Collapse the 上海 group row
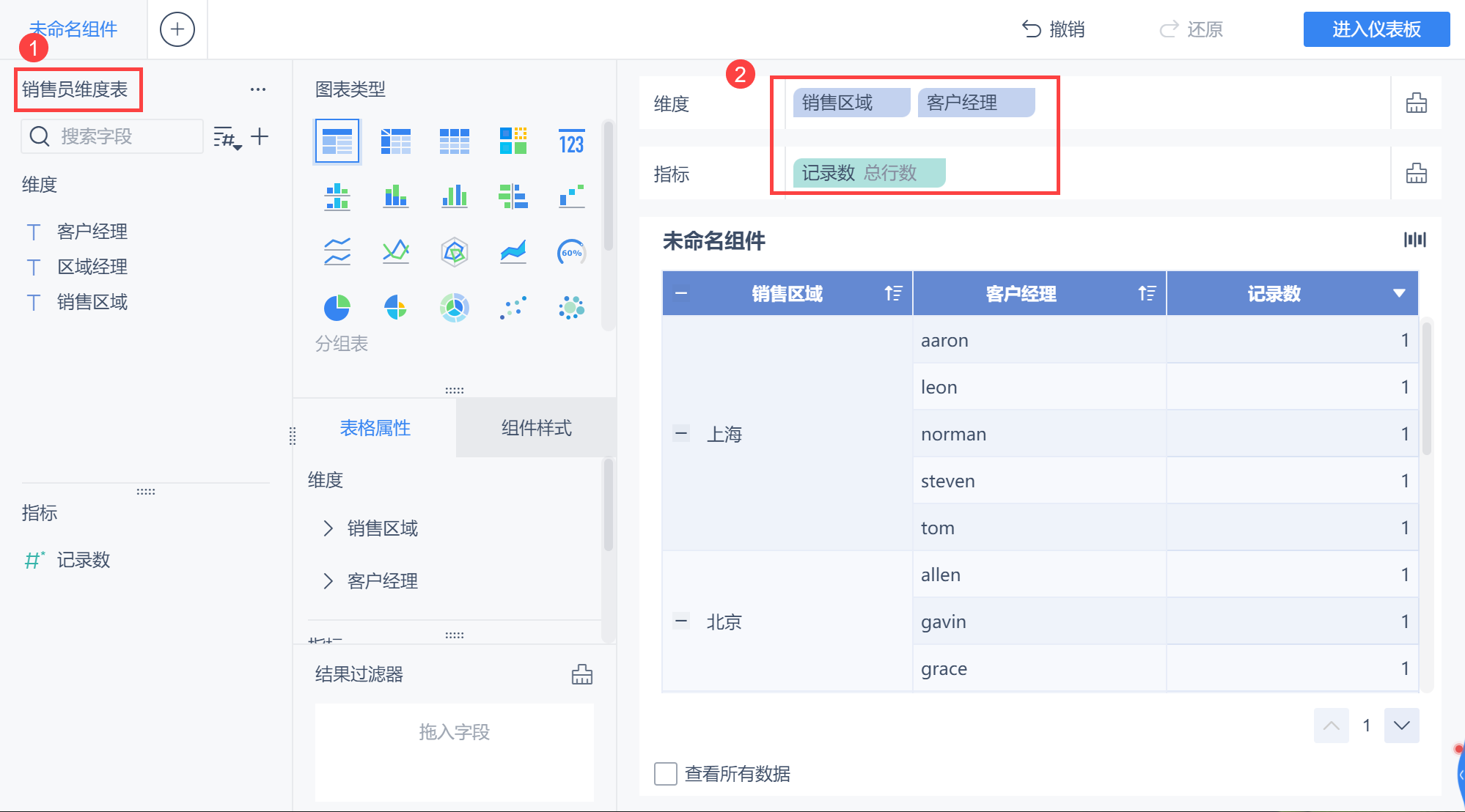 click(x=681, y=434)
